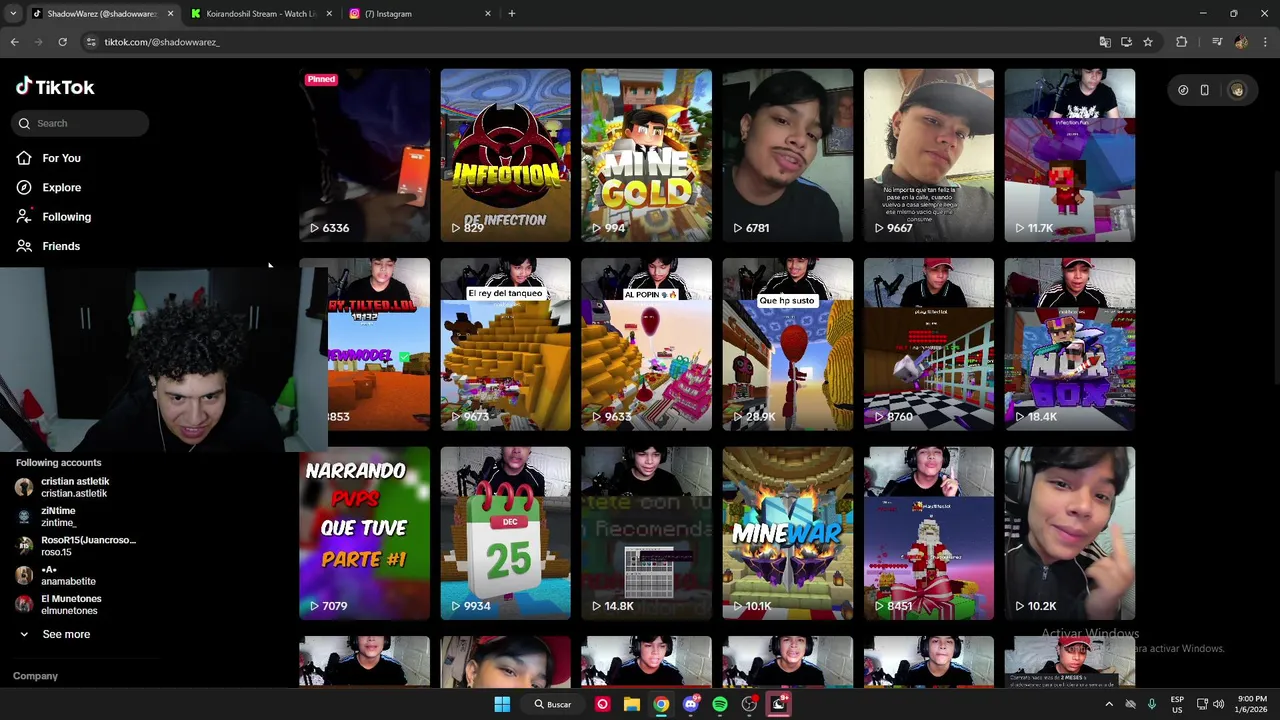Open the video with 11.7K views

coord(1069,155)
